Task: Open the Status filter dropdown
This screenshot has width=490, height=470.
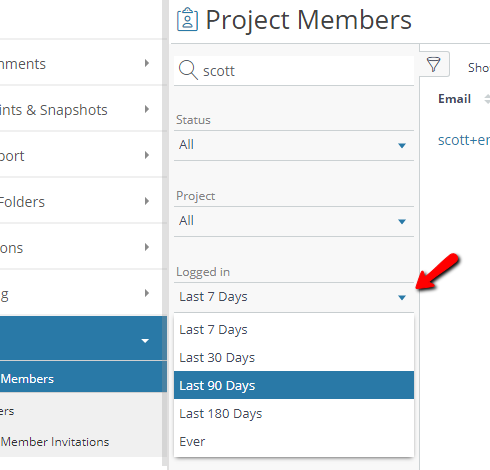Action: coord(294,145)
